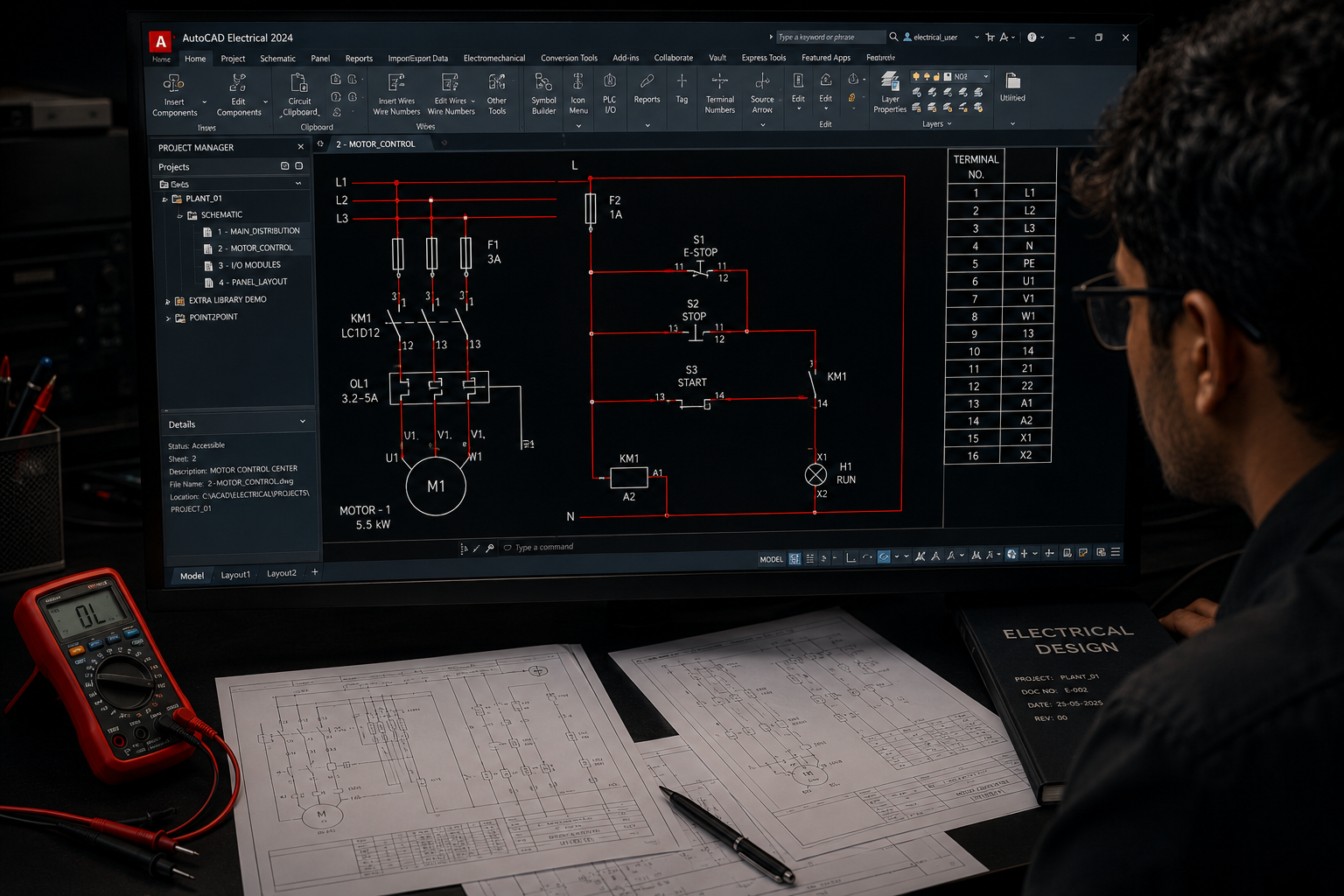Select the 2 - MOTOR_CONTROL drawing tab
Screen dimensions: 1344x896
click(375, 144)
